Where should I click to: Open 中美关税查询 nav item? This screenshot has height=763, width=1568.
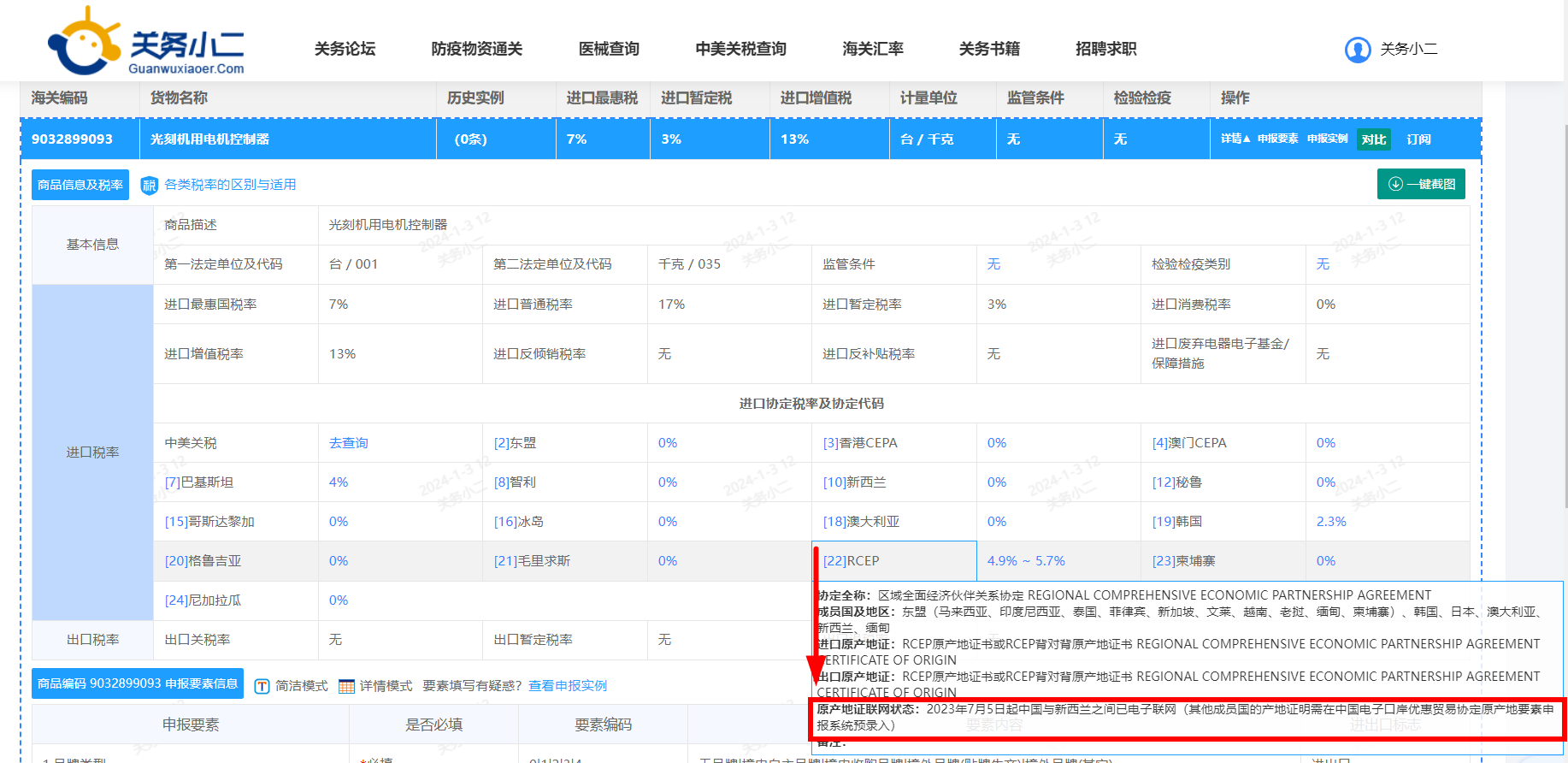741,49
